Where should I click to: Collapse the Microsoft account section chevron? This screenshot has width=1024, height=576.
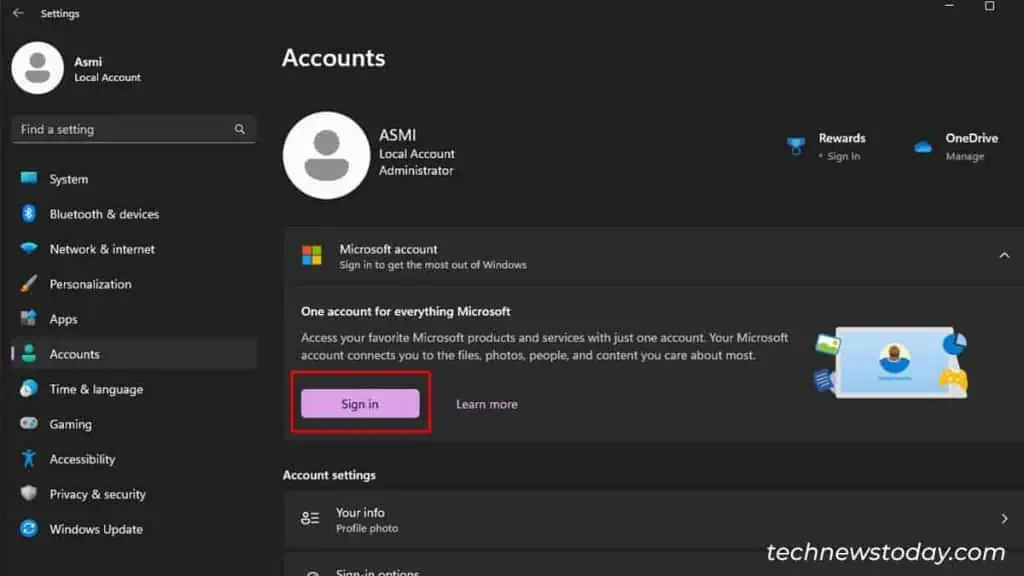pyautogui.click(x=1004, y=255)
